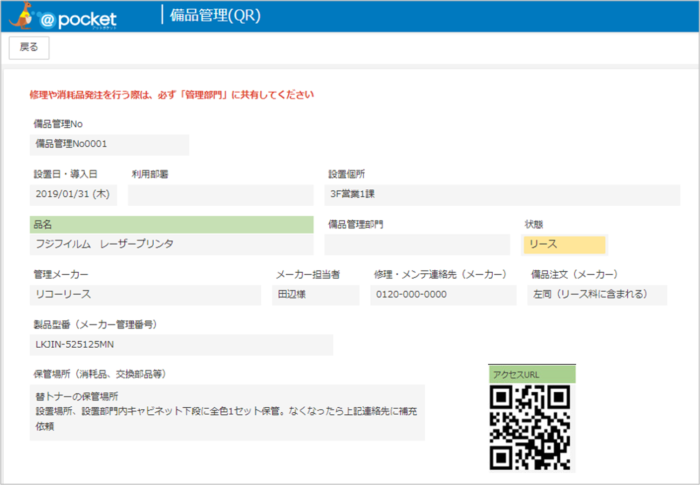Click the 設置日・導入日 label

coord(66,174)
